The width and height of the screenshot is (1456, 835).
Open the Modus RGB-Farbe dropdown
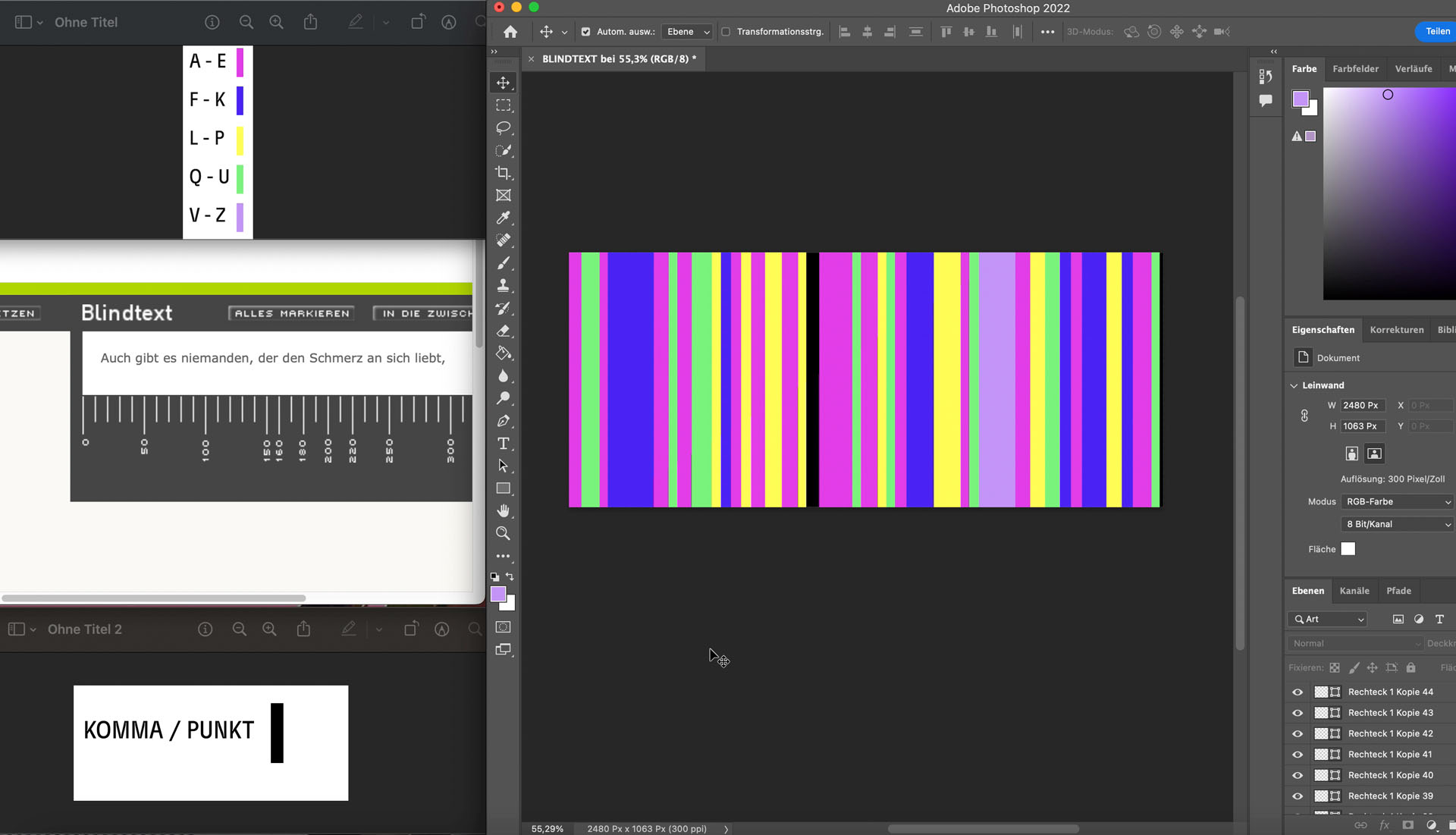tap(1397, 502)
